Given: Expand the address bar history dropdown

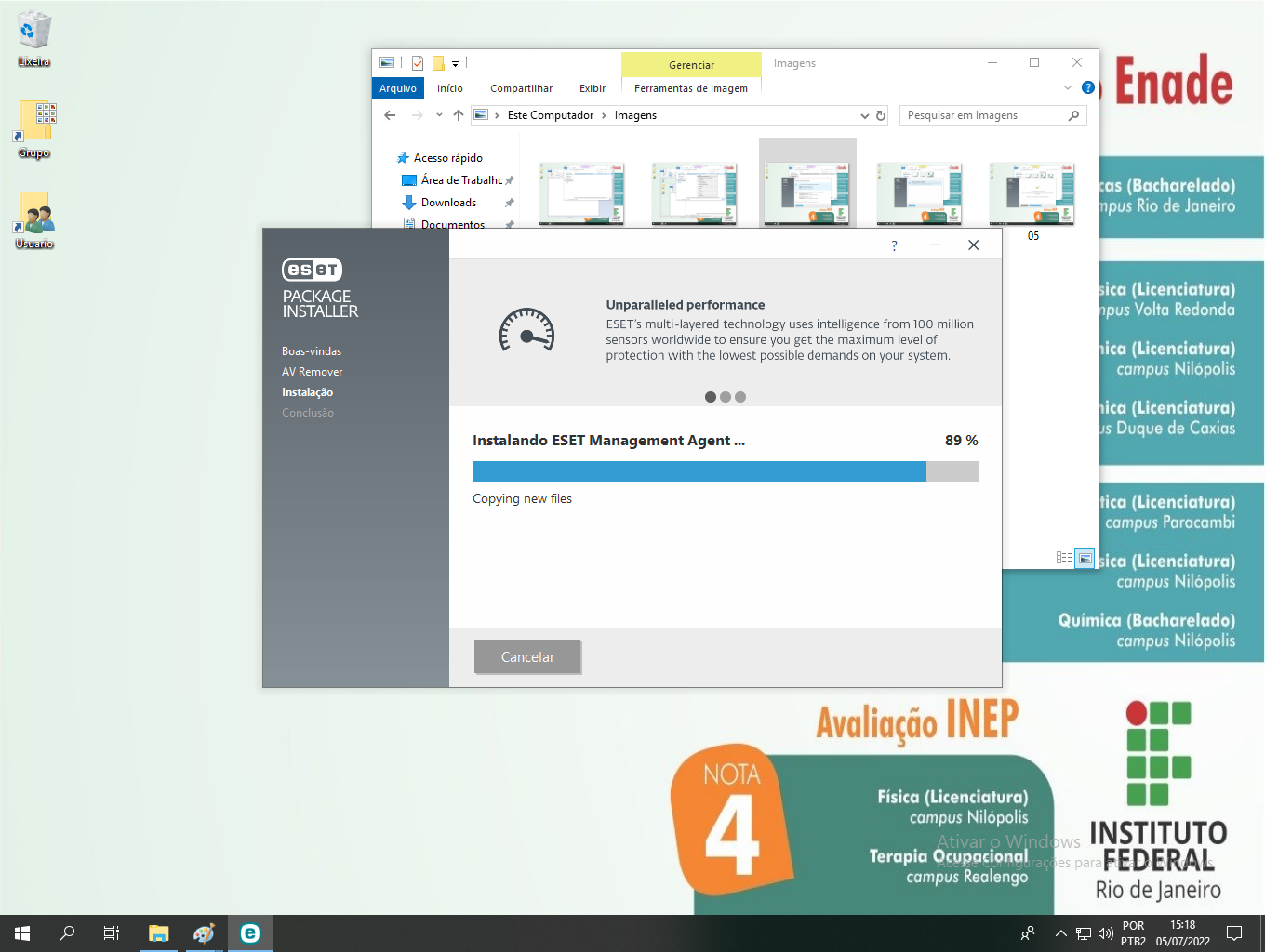Looking at the screenshot, I should click(864, 115).
